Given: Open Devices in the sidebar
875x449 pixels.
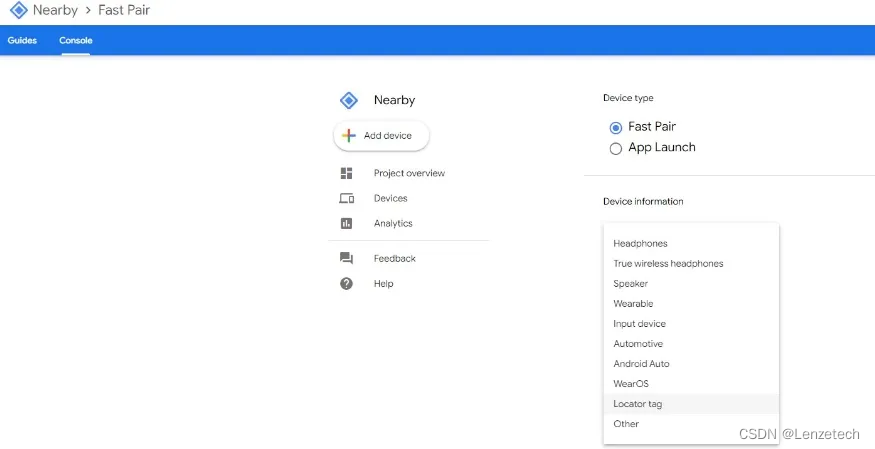Looking at the screenshot, I should [x=391, y=198].
